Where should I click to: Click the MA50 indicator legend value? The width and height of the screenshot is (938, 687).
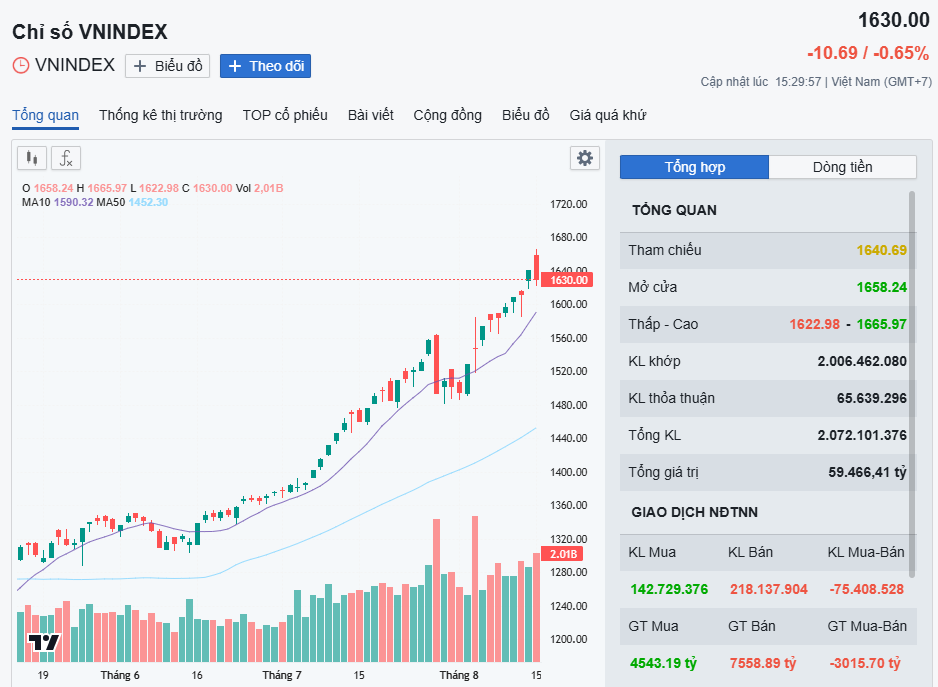[149, 202]
